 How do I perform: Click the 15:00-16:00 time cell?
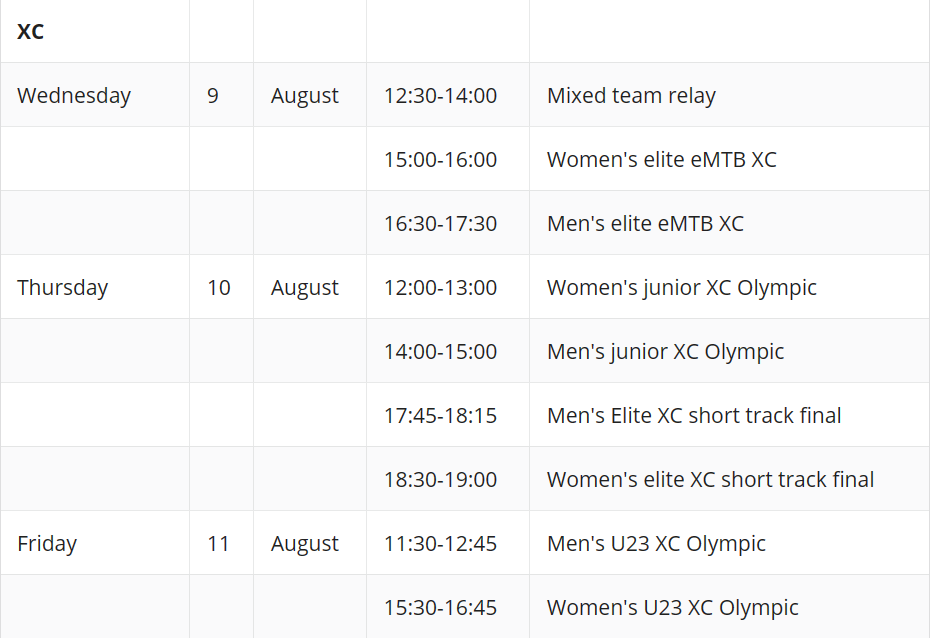[448, 159]
